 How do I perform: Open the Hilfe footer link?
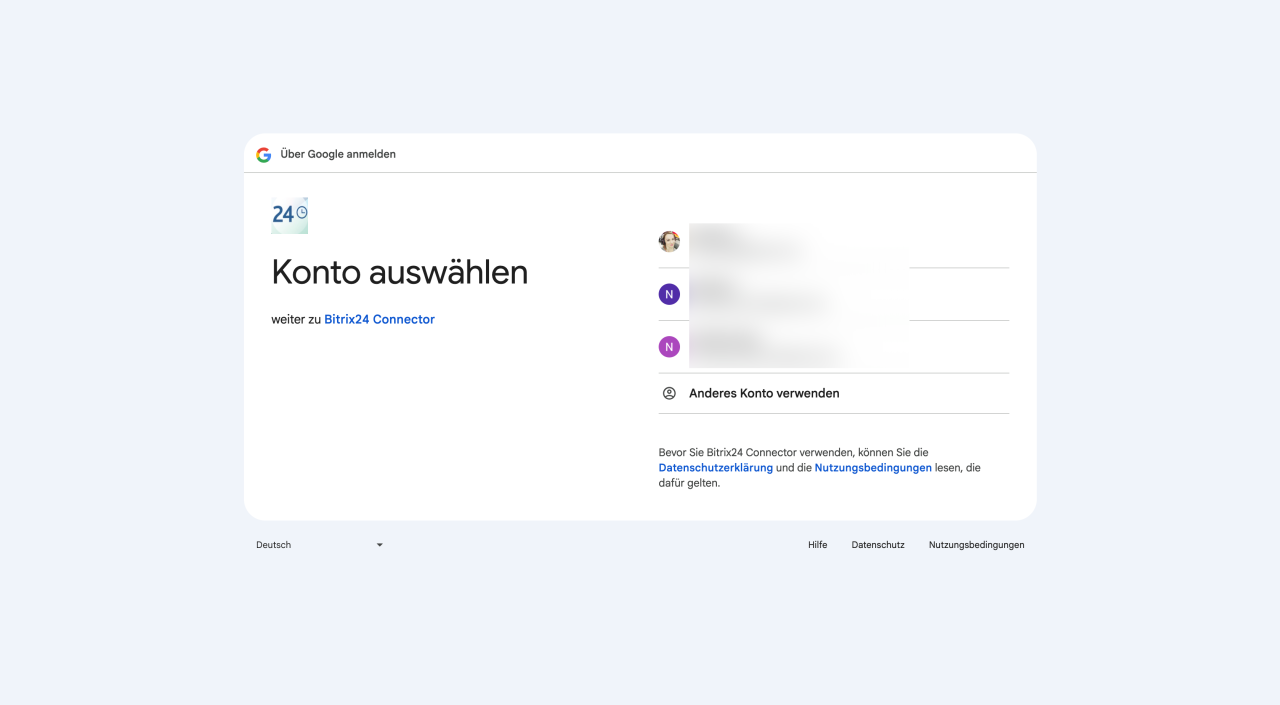[x=818, y=545]
